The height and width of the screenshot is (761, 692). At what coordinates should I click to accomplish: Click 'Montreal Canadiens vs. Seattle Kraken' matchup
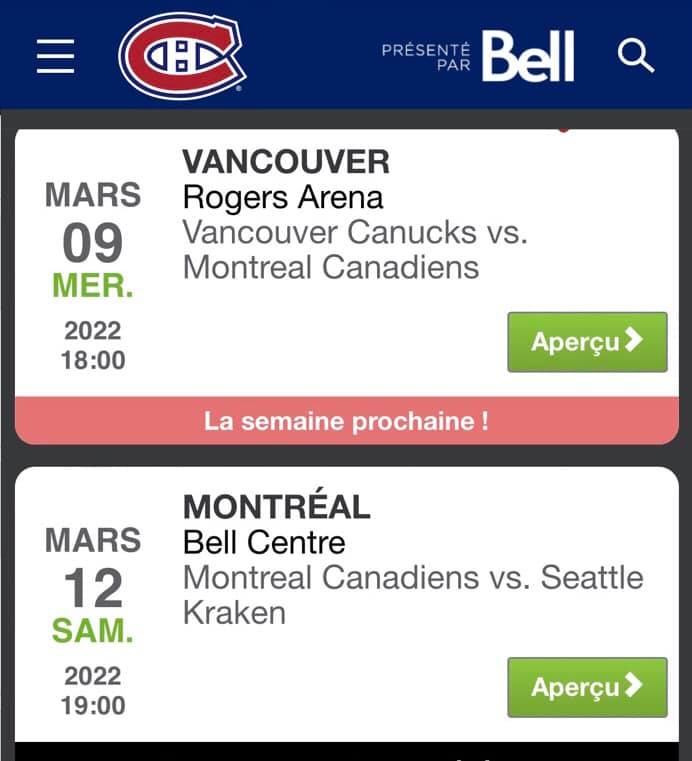pos(413,595)
